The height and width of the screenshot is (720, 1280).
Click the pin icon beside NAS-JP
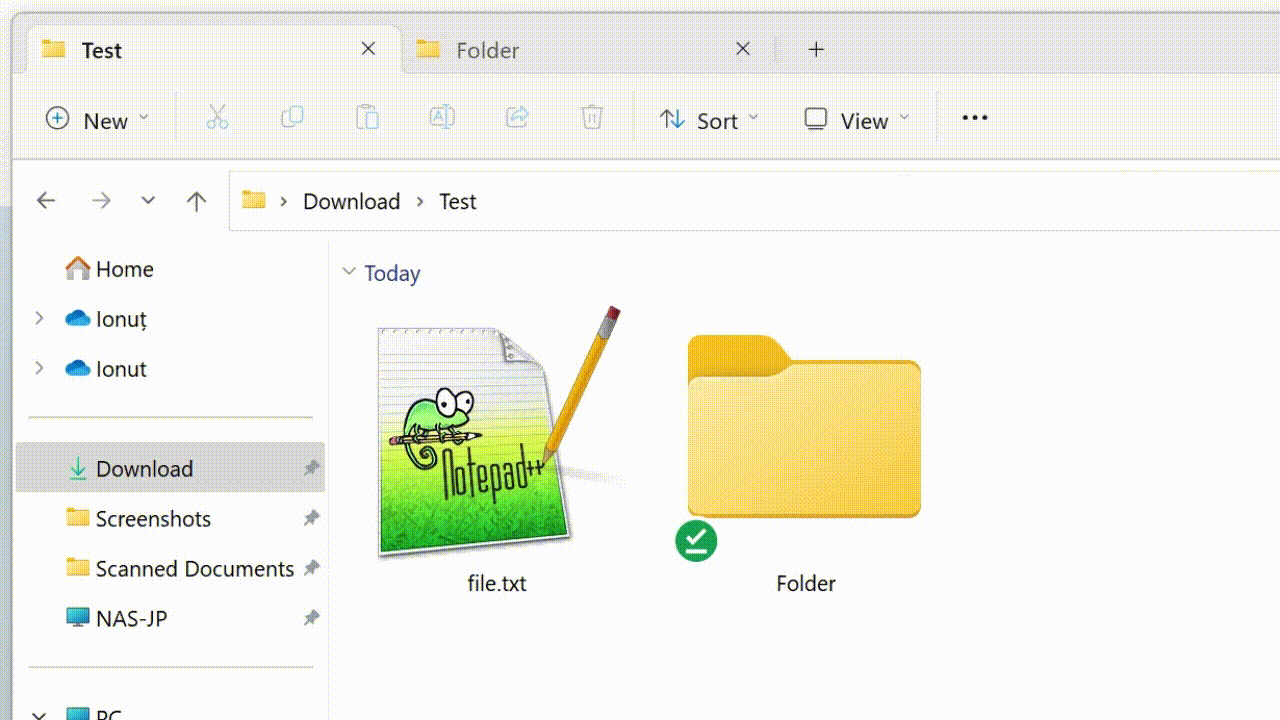[x=311, y=618]
